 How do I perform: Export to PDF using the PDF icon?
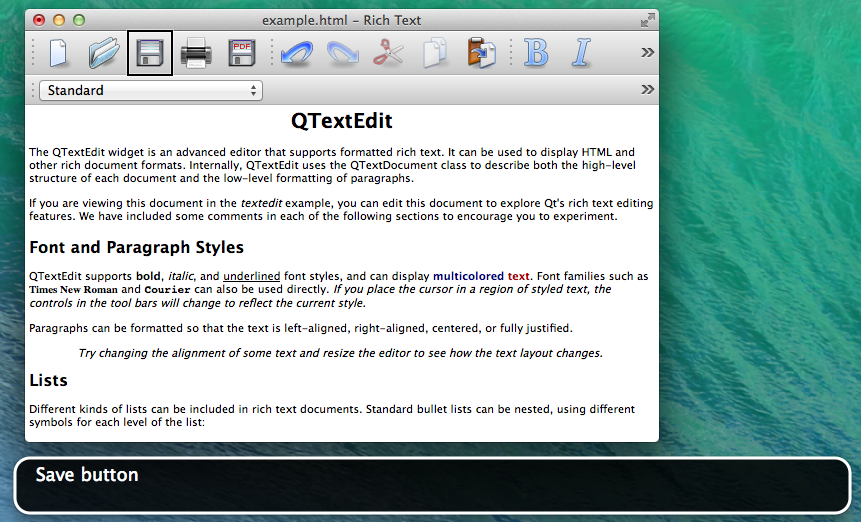click(x=241, y=53)
